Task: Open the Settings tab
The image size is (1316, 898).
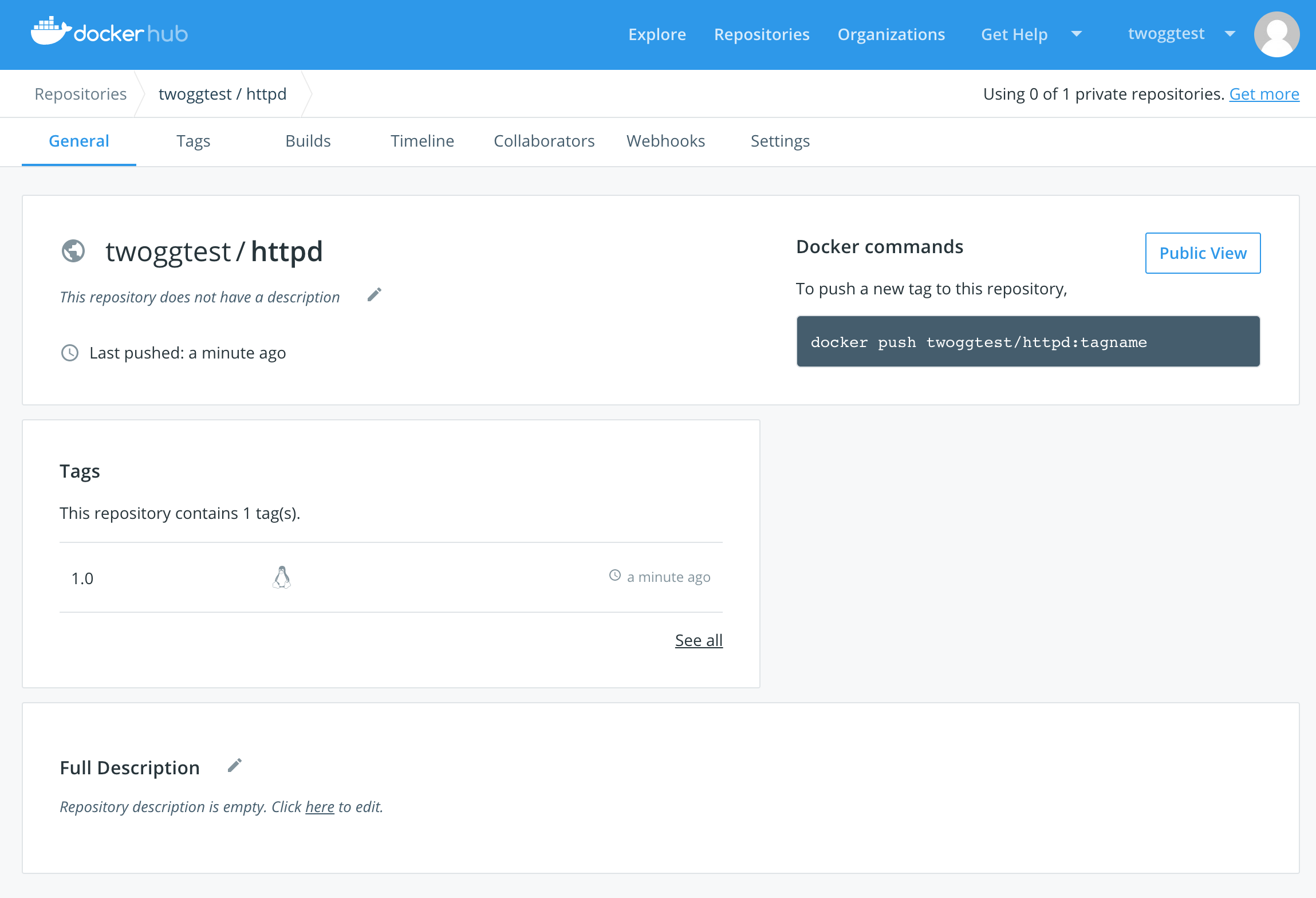Action: [779, 141]
